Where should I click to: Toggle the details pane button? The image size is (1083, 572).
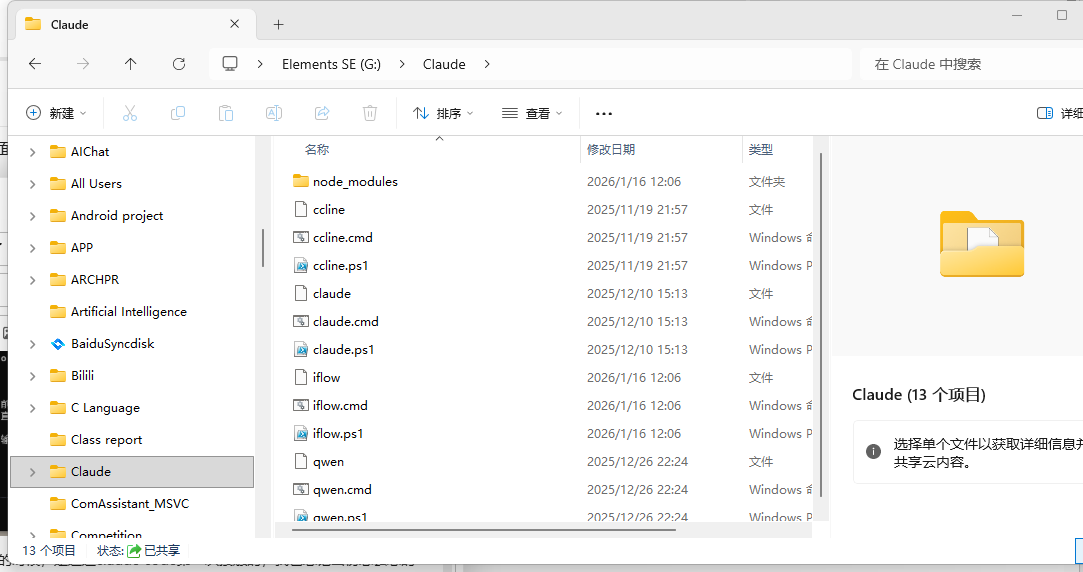coord(1059,113)
